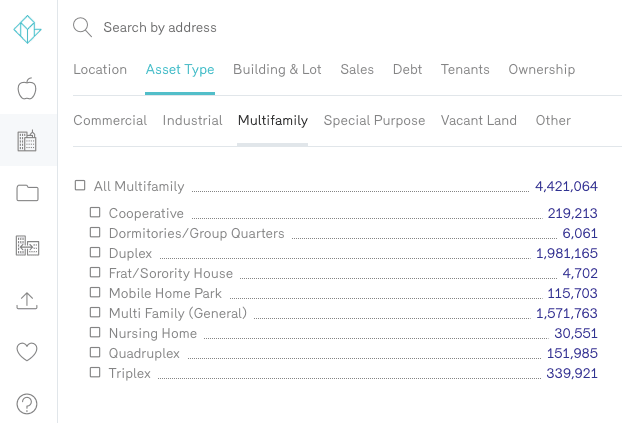The image size is (622, 423).
Task: Focus the Search by address field
Action: 300,28
